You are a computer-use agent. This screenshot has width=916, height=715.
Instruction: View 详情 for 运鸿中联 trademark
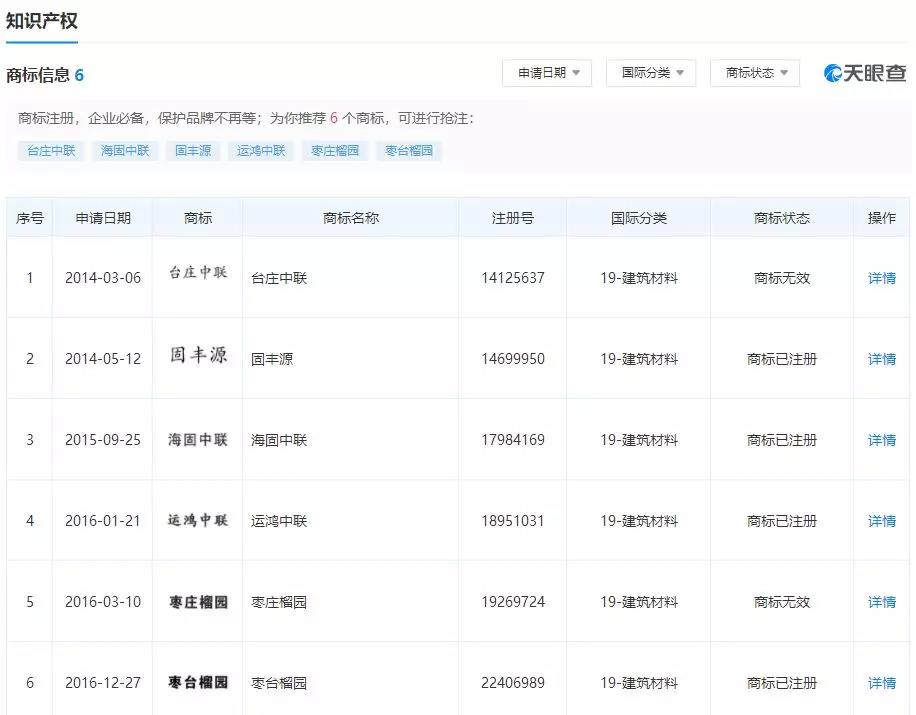tap(881, 521)
